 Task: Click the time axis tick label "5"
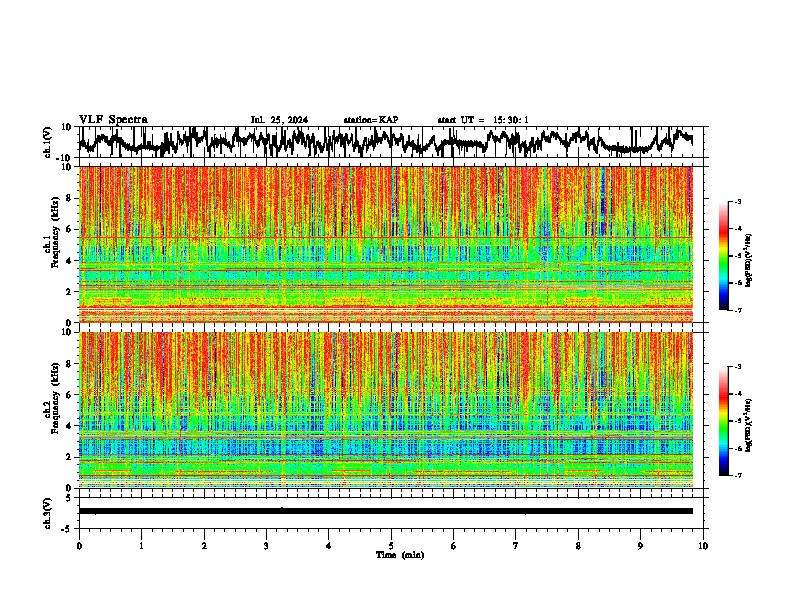tap(391, 546)
